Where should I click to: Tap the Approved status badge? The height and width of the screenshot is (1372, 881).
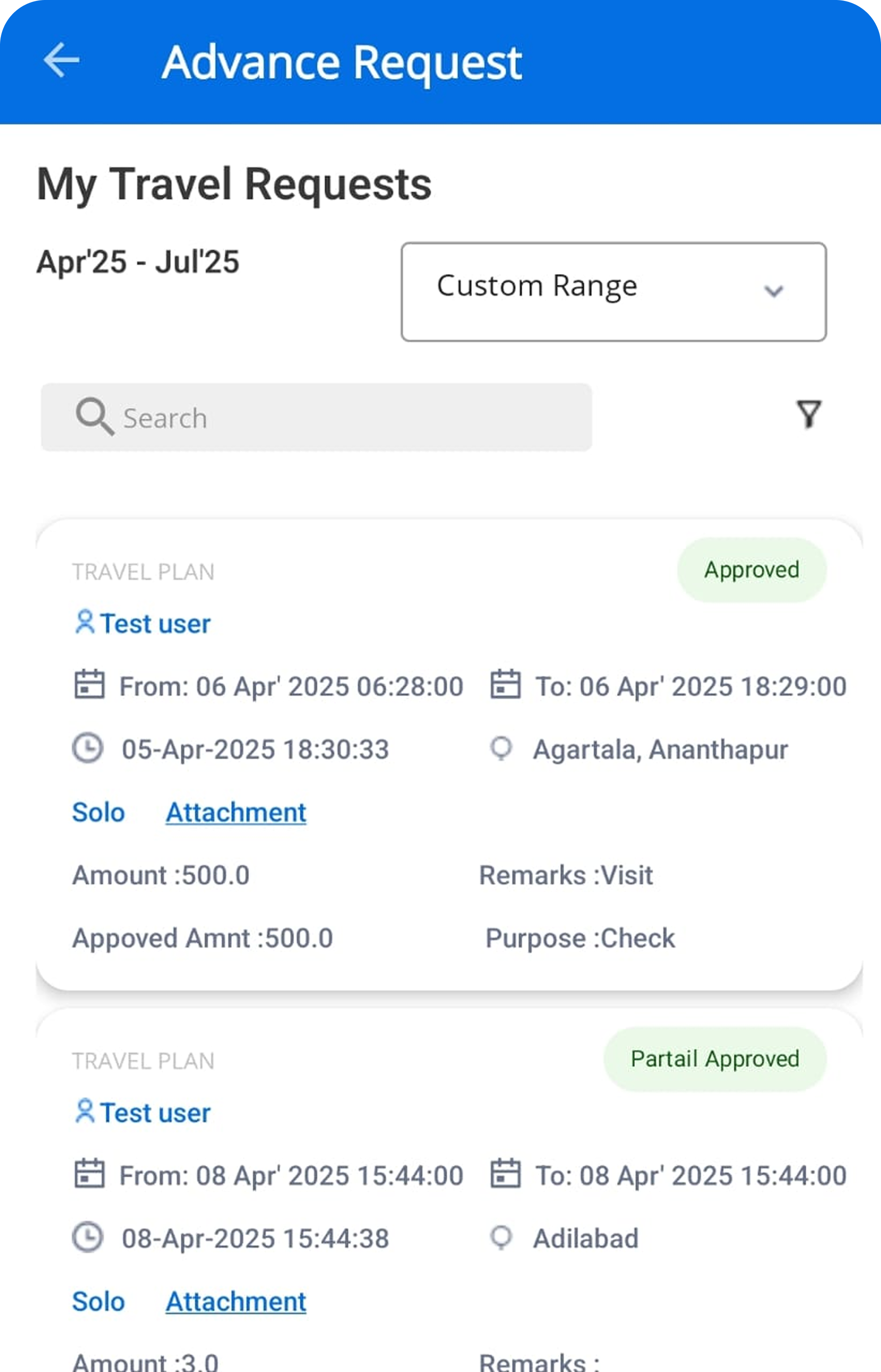pos(751,570)
